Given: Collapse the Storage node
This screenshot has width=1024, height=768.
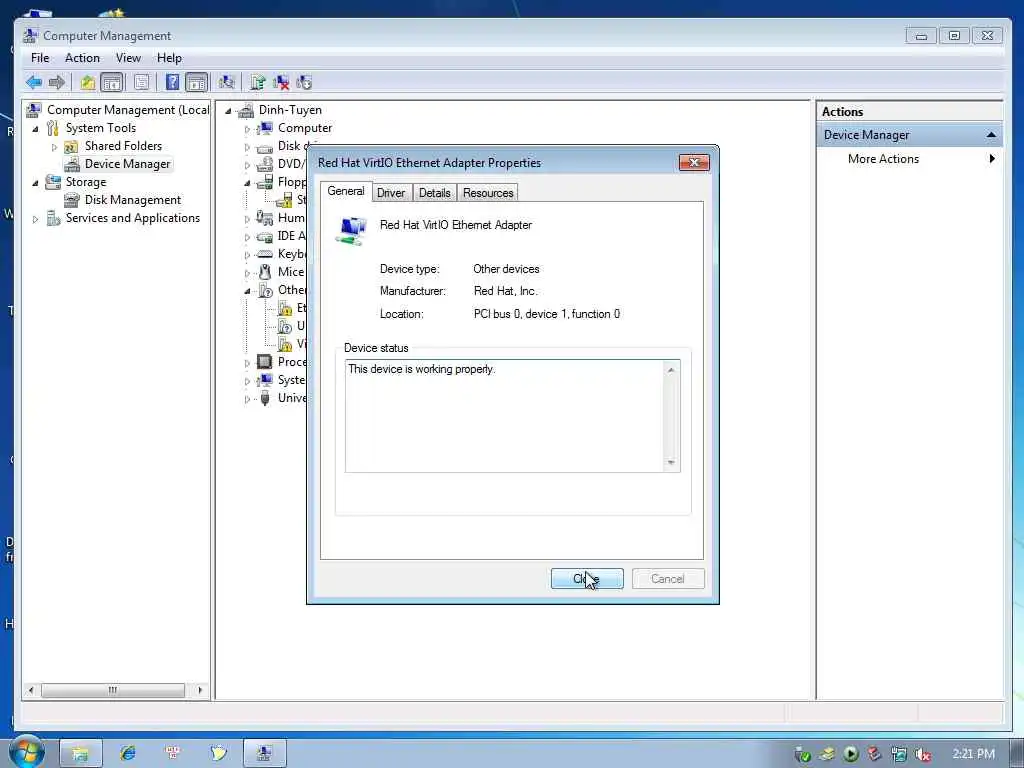Looking at the screenshot, I should pos(35,183).
